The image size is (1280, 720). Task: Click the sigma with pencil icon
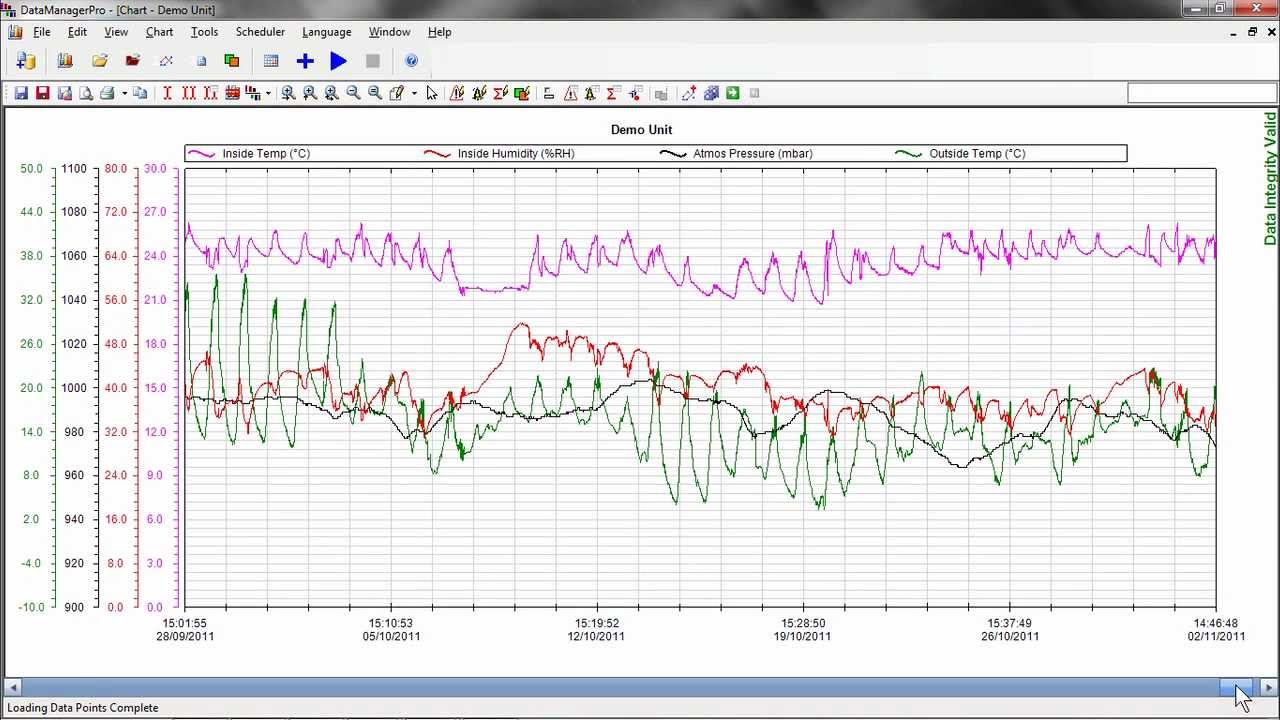(500, 93)
